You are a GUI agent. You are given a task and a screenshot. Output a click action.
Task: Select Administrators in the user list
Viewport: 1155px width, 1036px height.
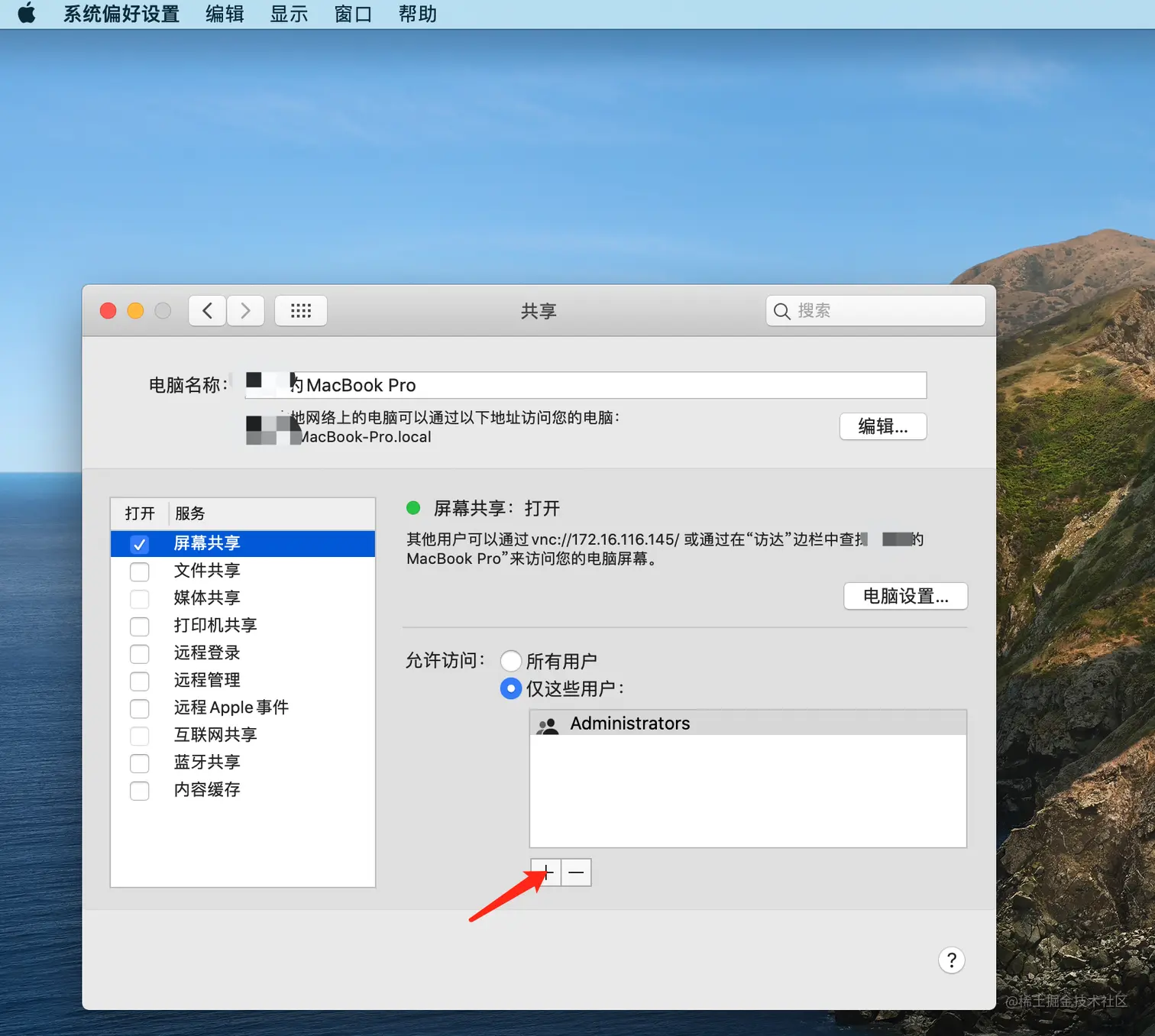click(x=748, y=724)
